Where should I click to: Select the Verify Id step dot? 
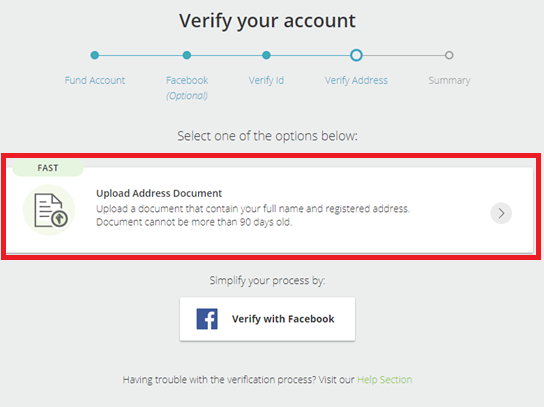click(x=266, y=55)
